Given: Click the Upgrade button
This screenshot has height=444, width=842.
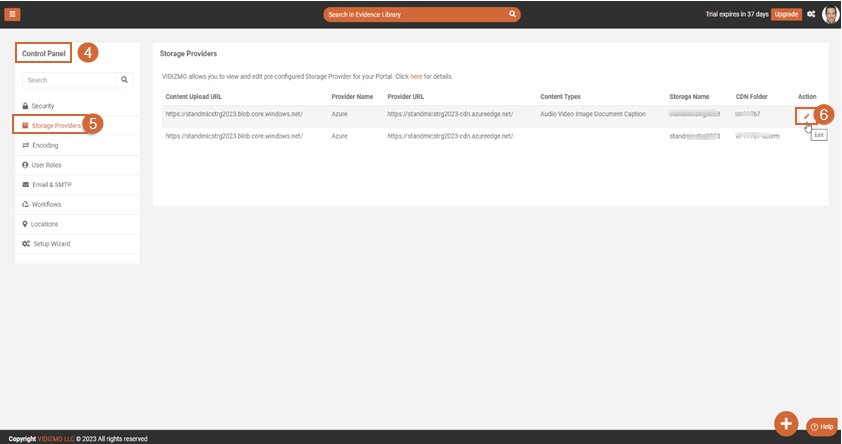Looking at the screenshot, I should coord(786,15).
